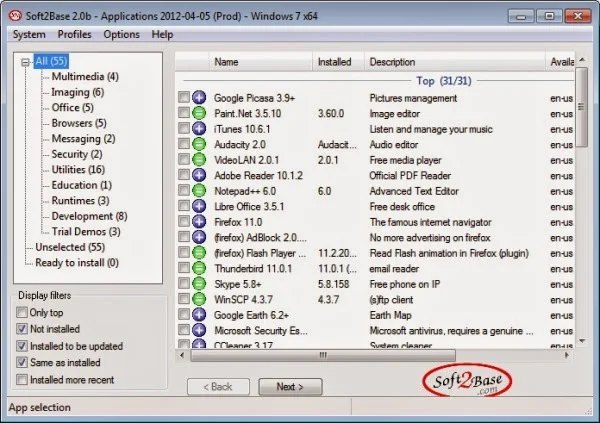
Task: Click the green icon beside Audacity 2.0
Action: 199,144
